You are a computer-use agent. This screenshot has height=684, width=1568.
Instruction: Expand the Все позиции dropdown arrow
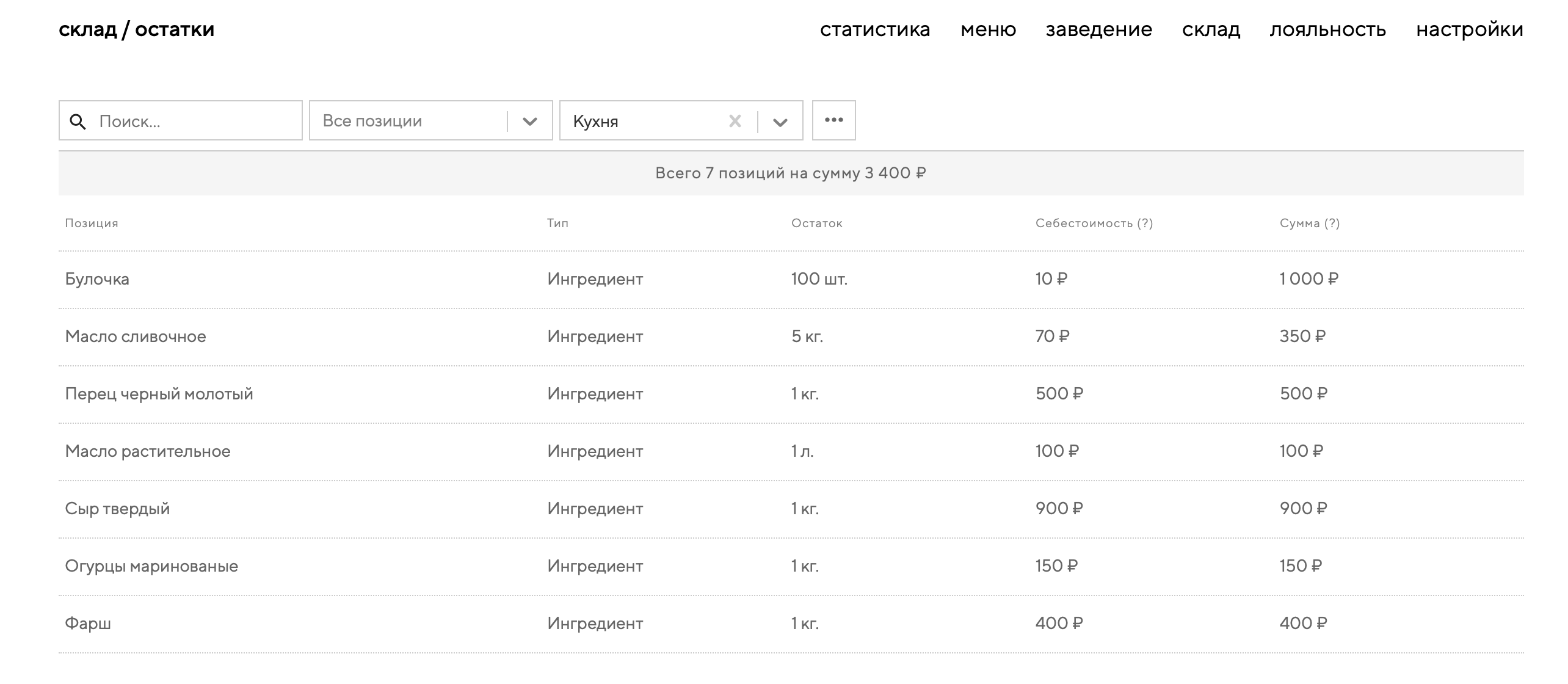pos(529,122)
